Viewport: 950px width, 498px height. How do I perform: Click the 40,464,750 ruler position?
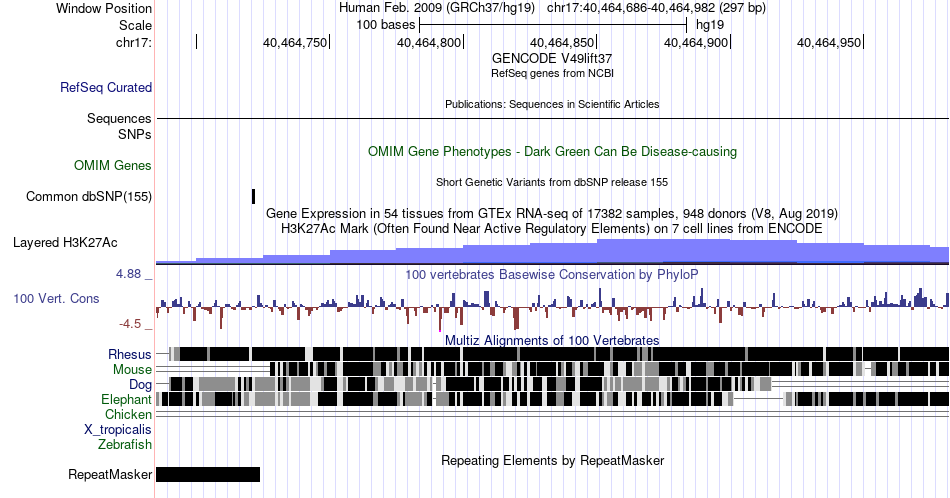coord(295,42)
